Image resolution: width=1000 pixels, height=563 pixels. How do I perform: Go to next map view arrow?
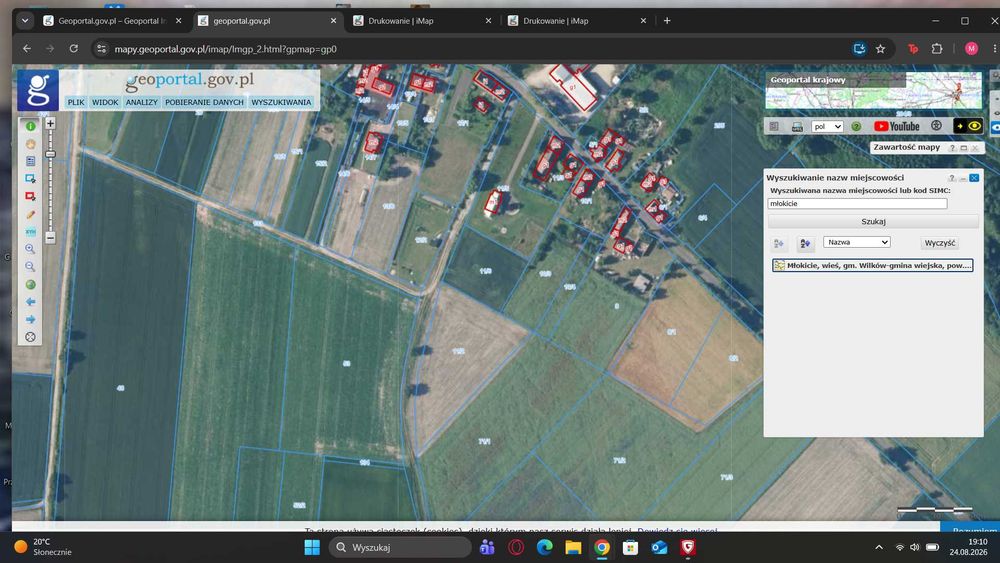tap(30, 319)
